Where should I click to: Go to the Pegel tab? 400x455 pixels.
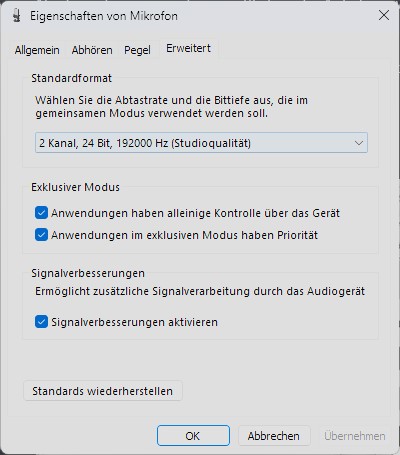(x=137, y=50)
